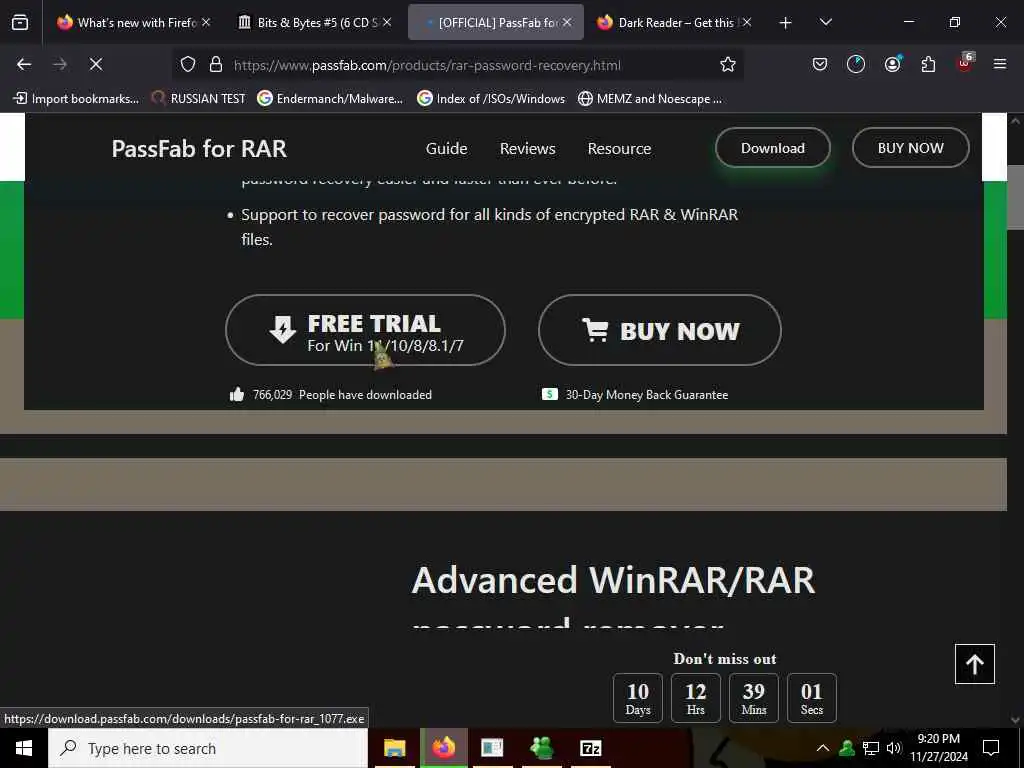Click the page vertical scrollbar thumb

coord(1015,197)
